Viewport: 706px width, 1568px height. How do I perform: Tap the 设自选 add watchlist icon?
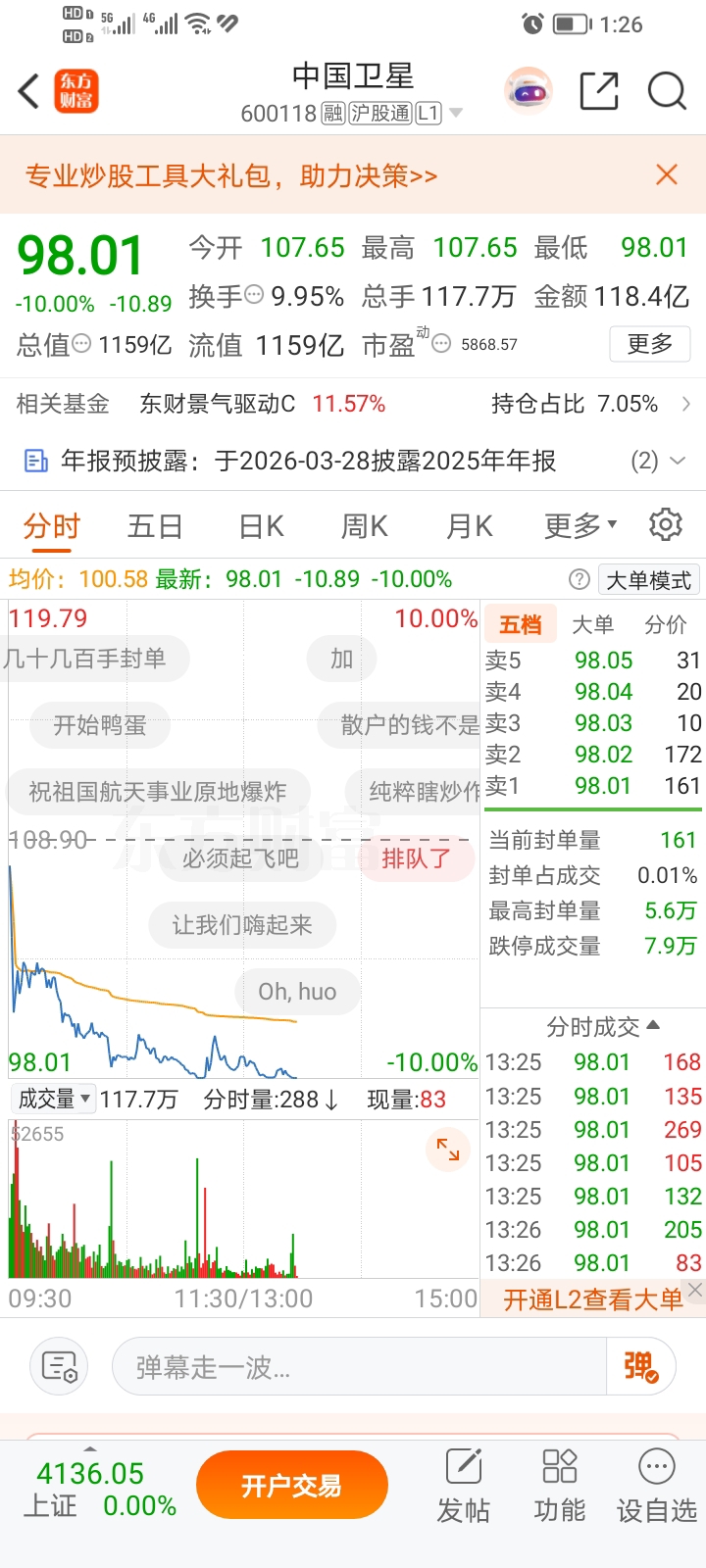coord(656,1486)
